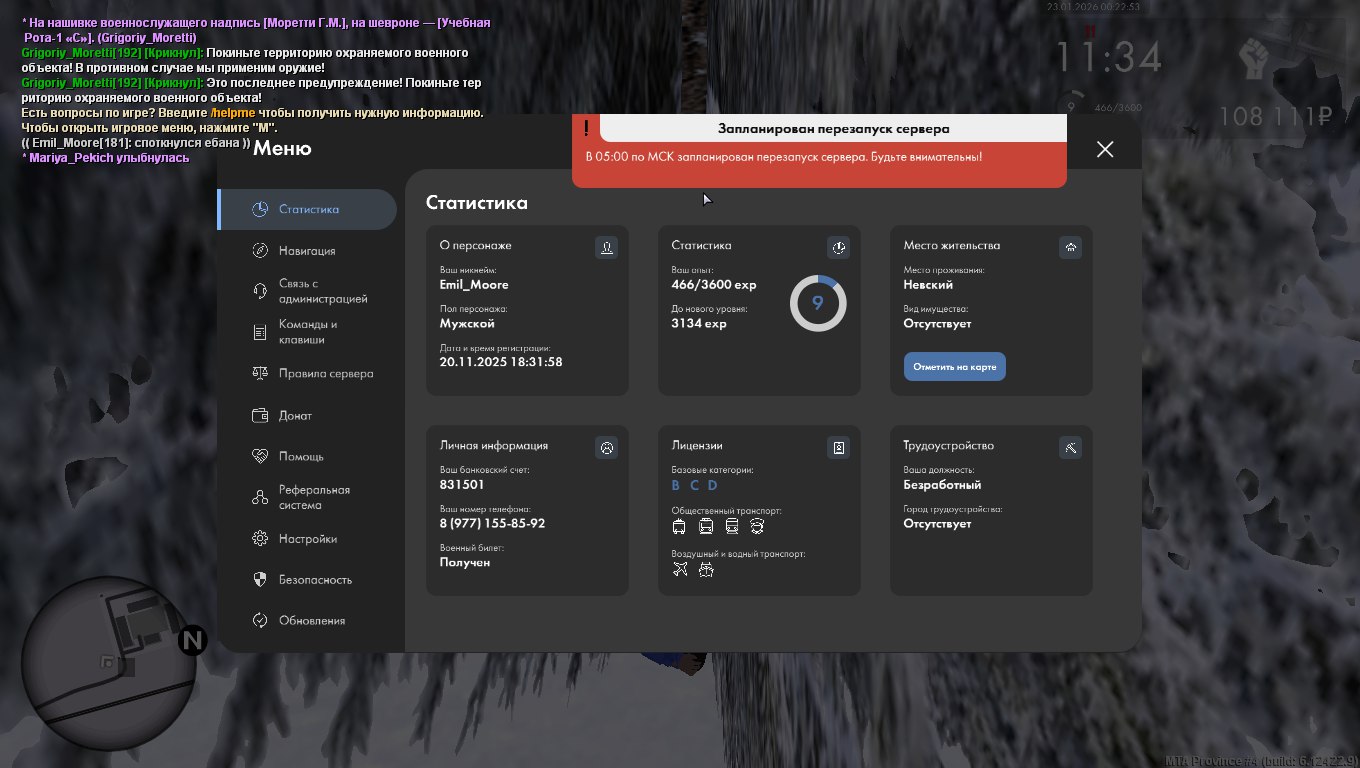Image resolution: width=1360 pixels, height=768 pixels.
Task: Click the chart icon on Статистика card
Action: coord(838,247)
